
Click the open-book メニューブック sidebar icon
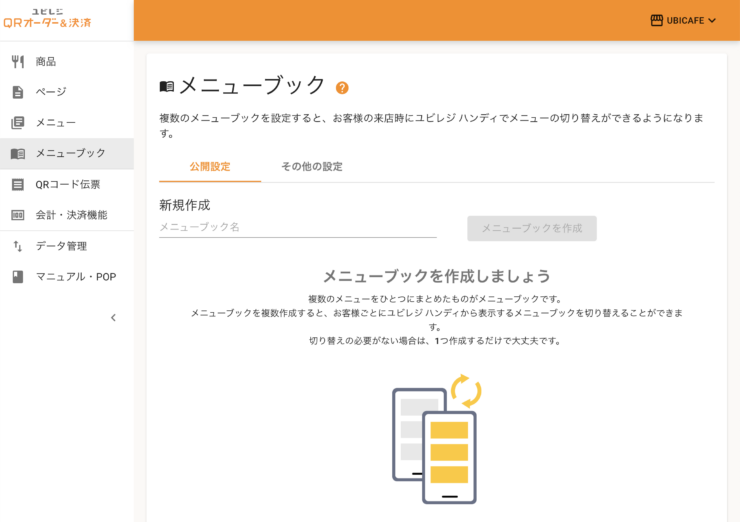[x=17, y=153]
